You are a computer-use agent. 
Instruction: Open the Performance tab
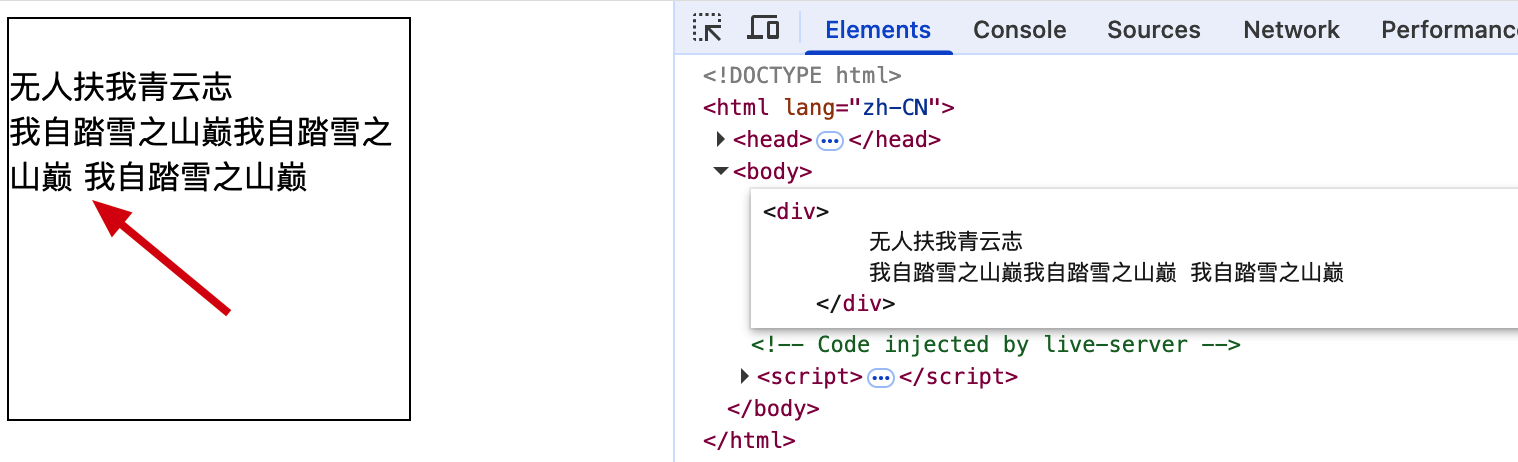1448,30
